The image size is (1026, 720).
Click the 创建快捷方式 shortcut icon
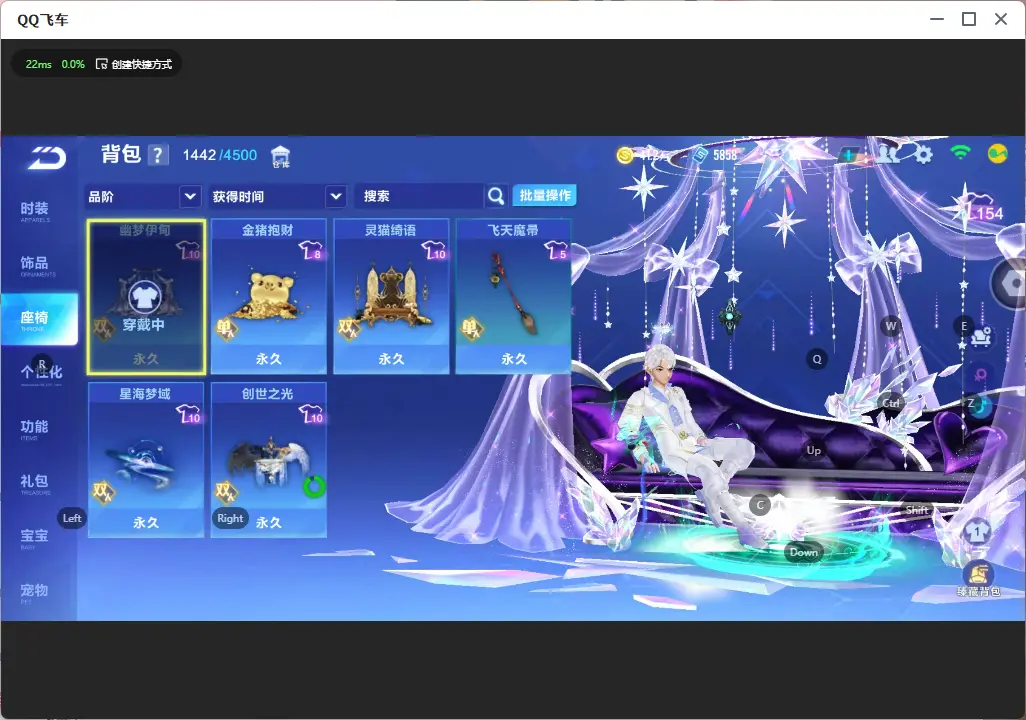pos(101,64)
